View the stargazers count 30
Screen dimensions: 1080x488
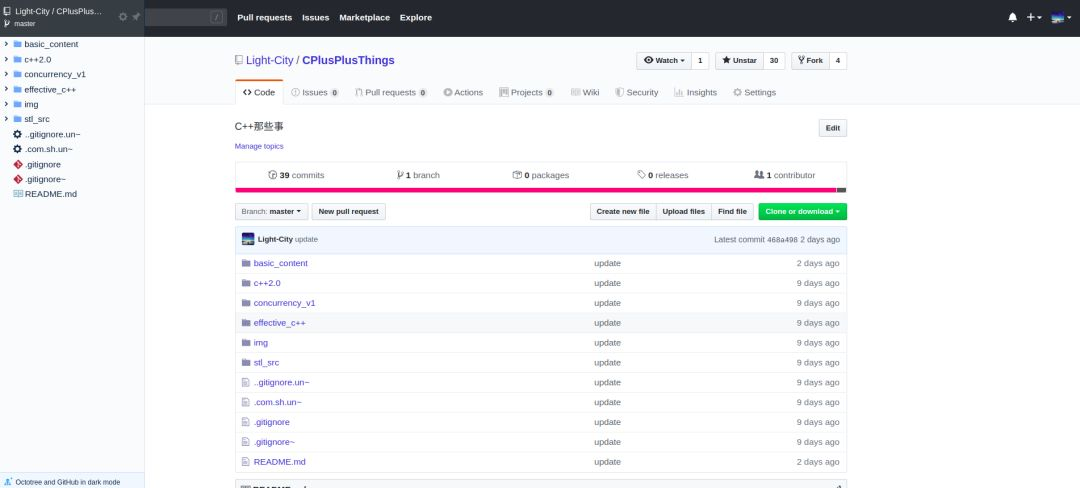click(x=773, y=61)
